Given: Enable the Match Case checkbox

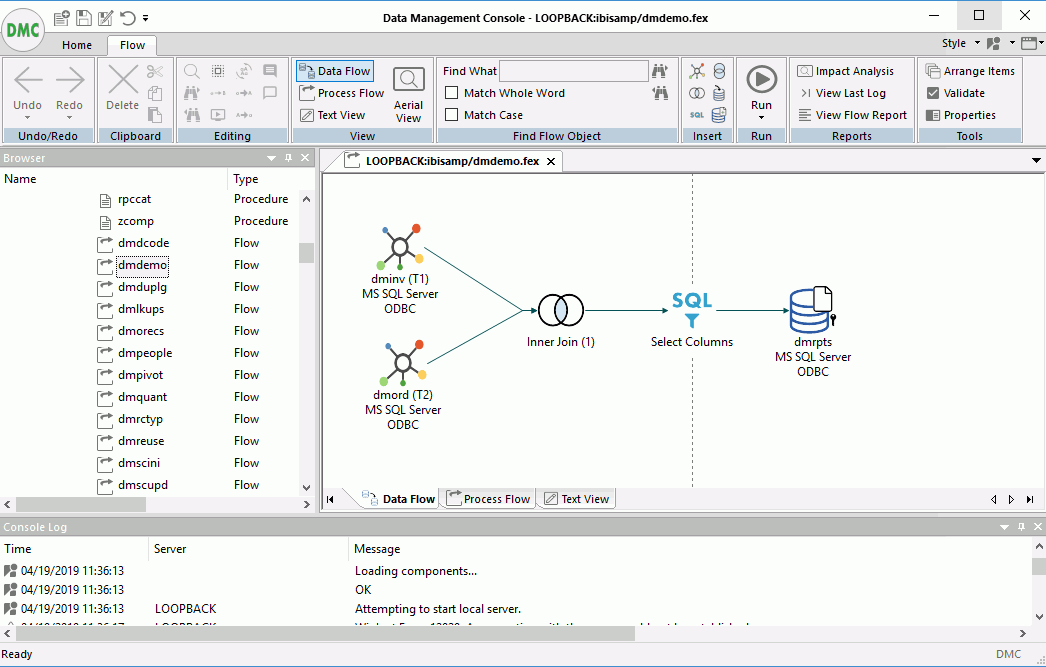Looking at the screenshot, I should 452,115.
